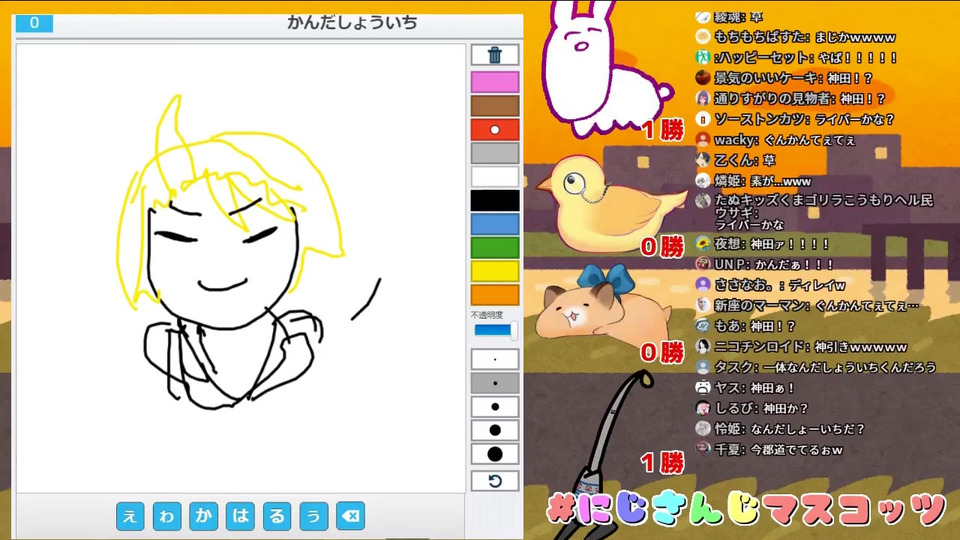Image resolution: width=960 pixels, height=540 pixels.
Task: Click the かんだしょういち prompt title
Action: point(353,23)
